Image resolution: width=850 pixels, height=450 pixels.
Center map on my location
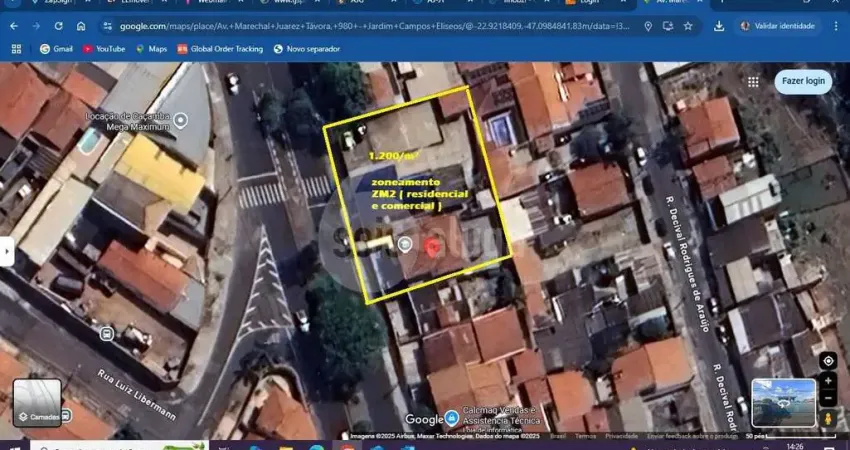pos(828,361)
